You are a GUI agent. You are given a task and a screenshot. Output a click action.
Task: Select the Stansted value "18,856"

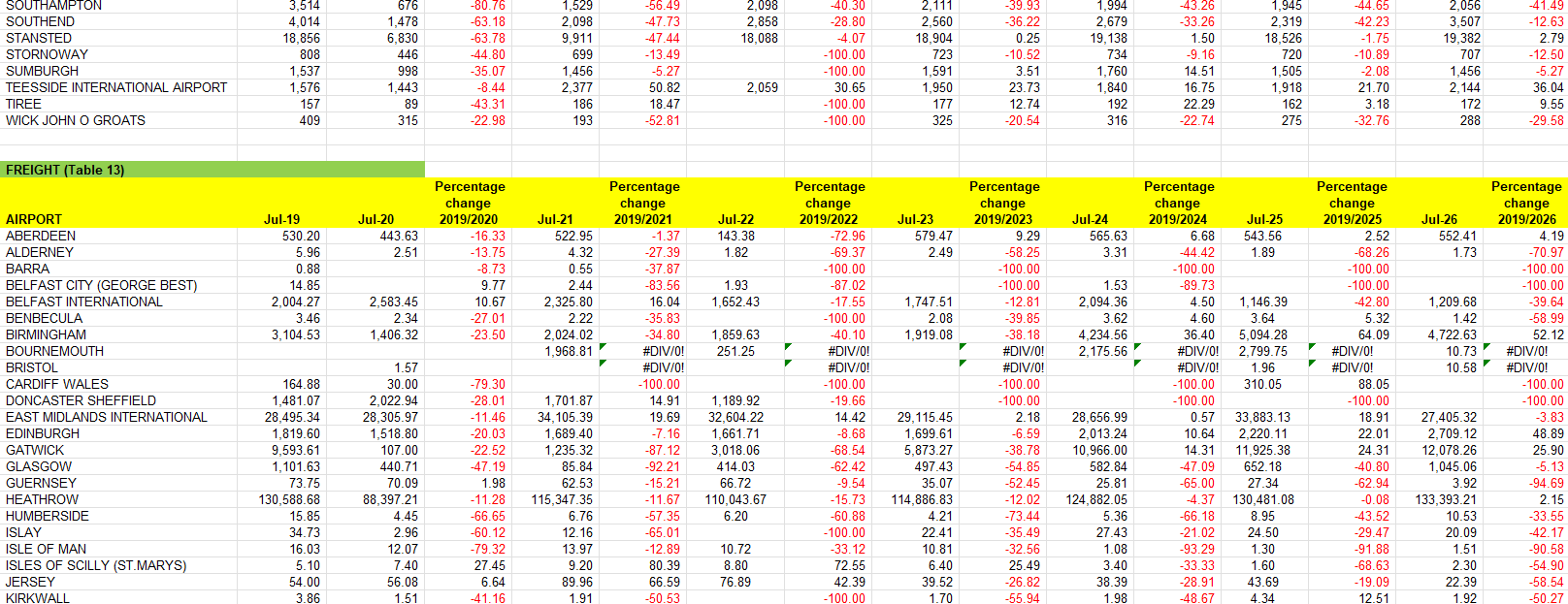click(x=302, y=38)
